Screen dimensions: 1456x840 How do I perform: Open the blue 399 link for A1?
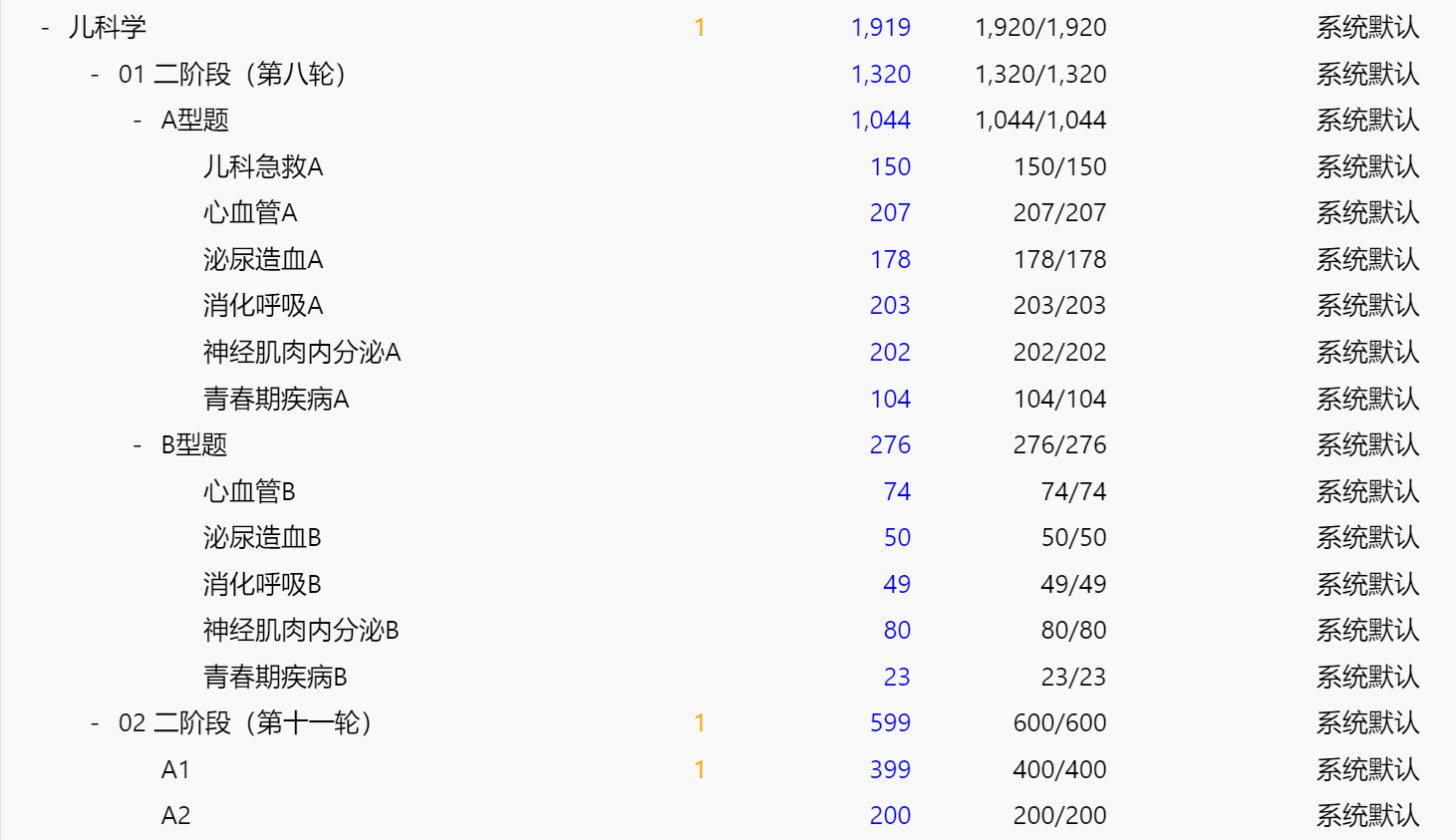click(x=889, y=770)
